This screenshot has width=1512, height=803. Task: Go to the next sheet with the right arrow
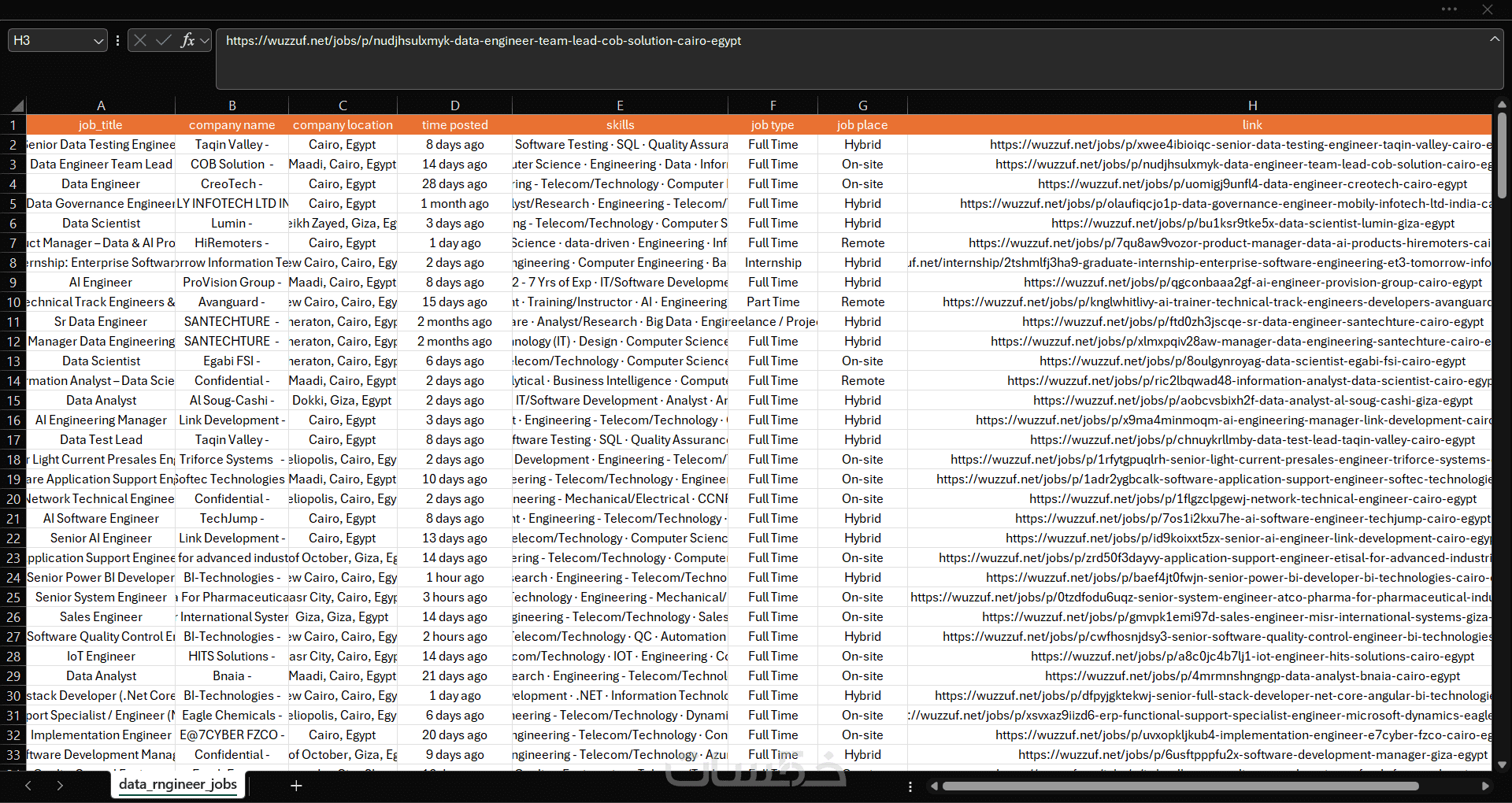(x=60, y=786)
